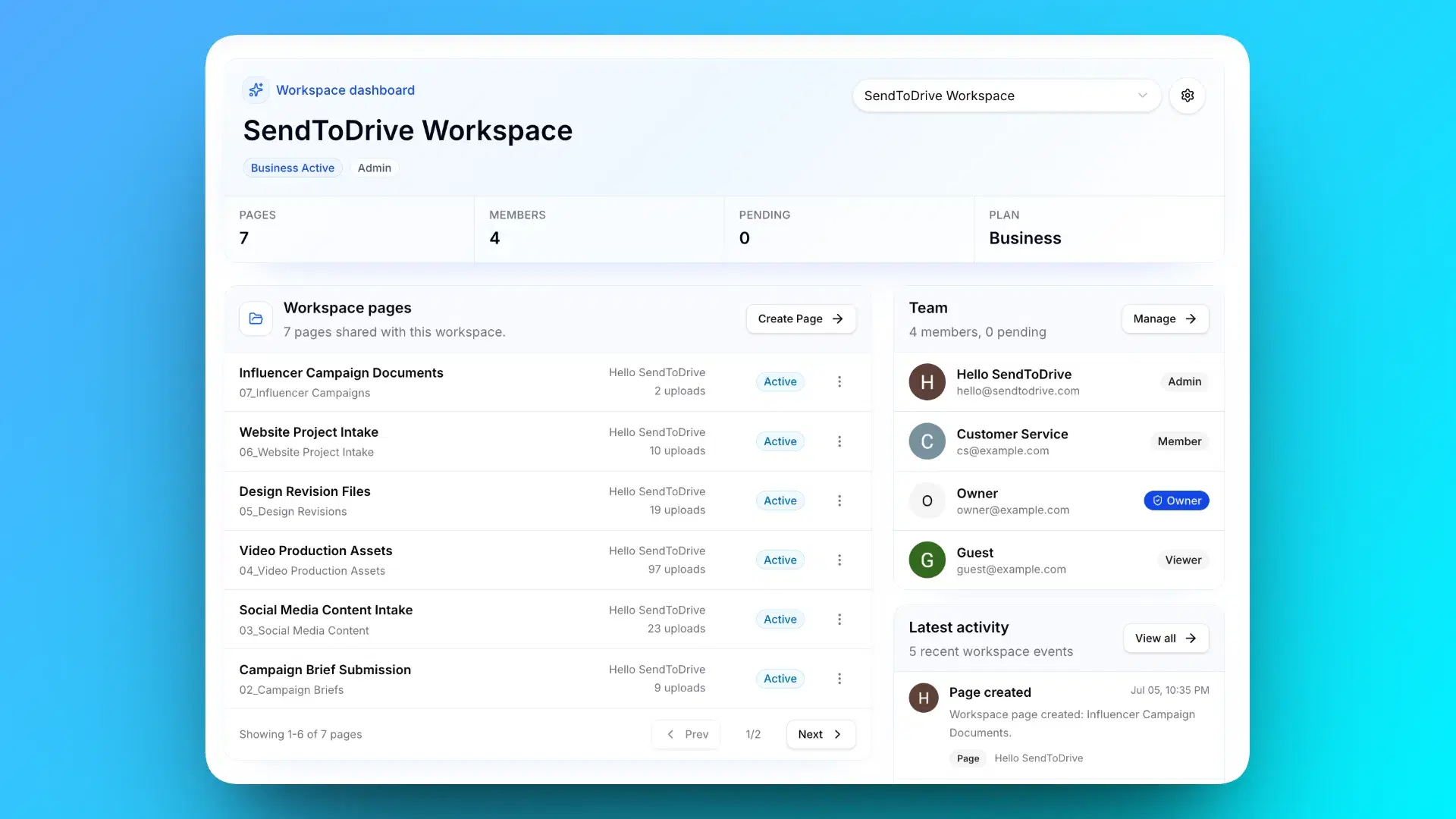Click Viewer role badge for Guest
This screenshot has width=1456, height=819.
pyautogui.click(x=1183, y=560)
